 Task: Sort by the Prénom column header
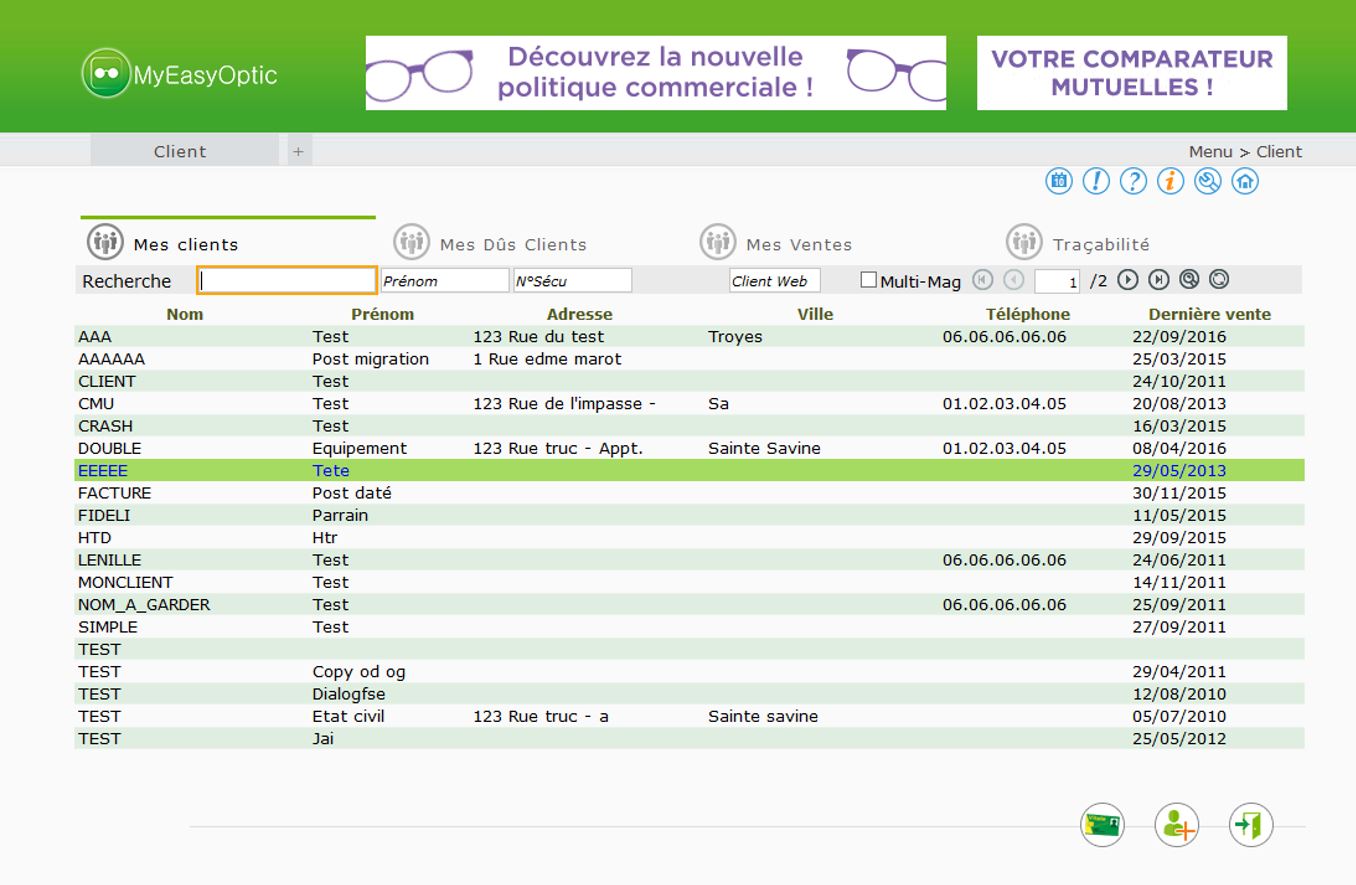coord(382,314)
